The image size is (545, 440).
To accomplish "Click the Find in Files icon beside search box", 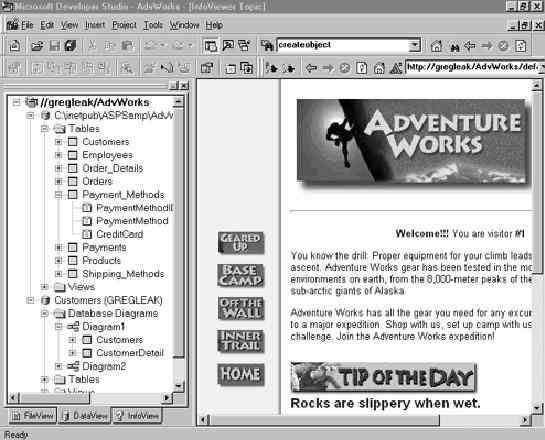I will point(267,46).
